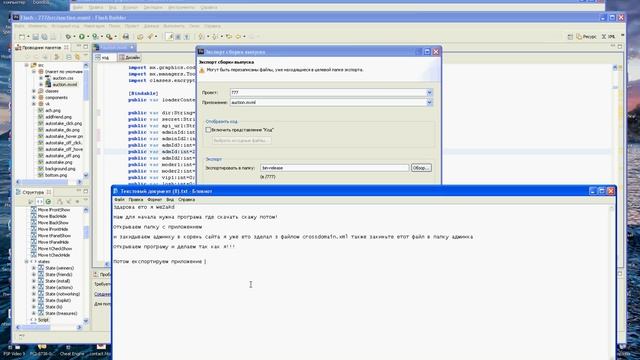Click the Save All toolbar icon

click(44, 37)
